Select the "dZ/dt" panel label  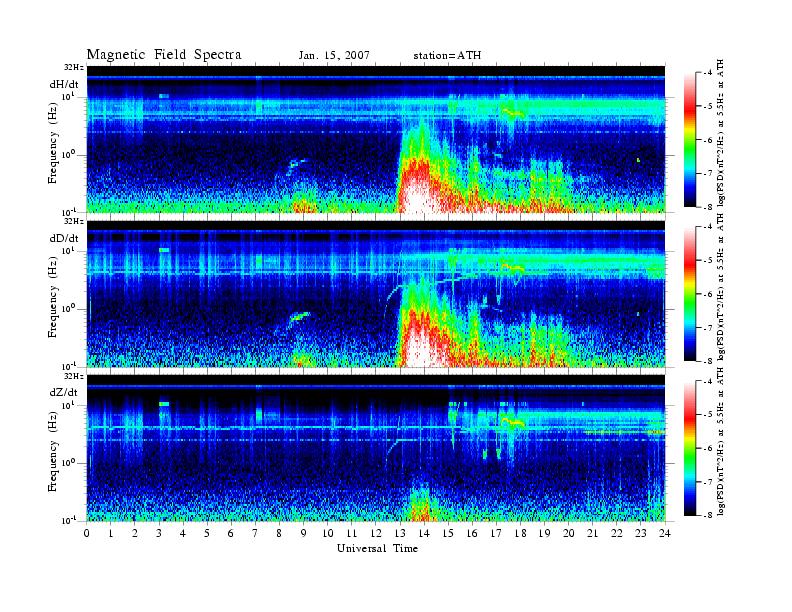(64, 392)
